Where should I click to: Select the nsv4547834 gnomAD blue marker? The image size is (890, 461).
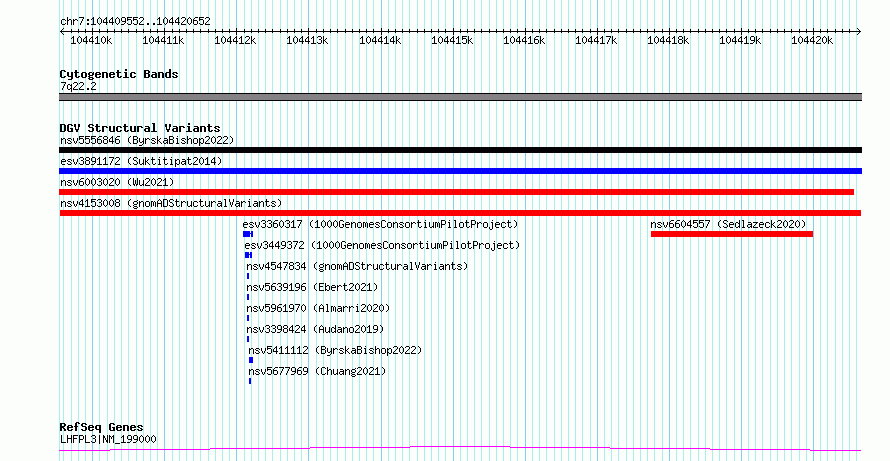(248, 276)
